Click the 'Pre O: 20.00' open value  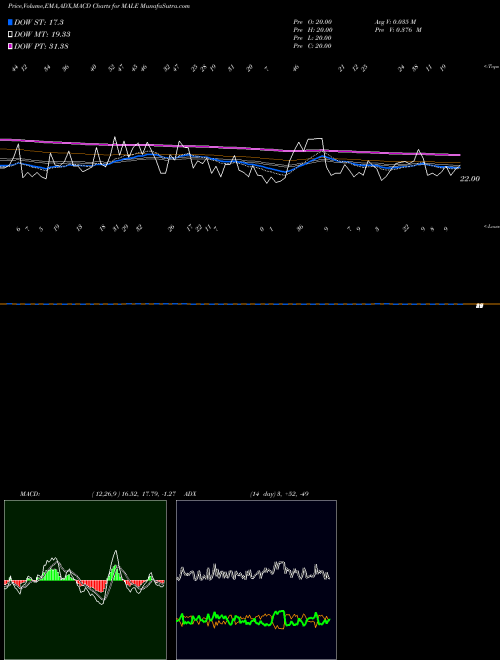pos(313,22)
